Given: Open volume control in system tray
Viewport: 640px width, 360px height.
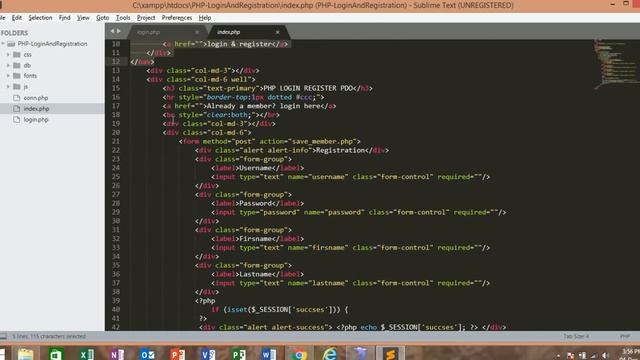Looking at the screenshot, I should pyautogui.click(x=606, y=356).
